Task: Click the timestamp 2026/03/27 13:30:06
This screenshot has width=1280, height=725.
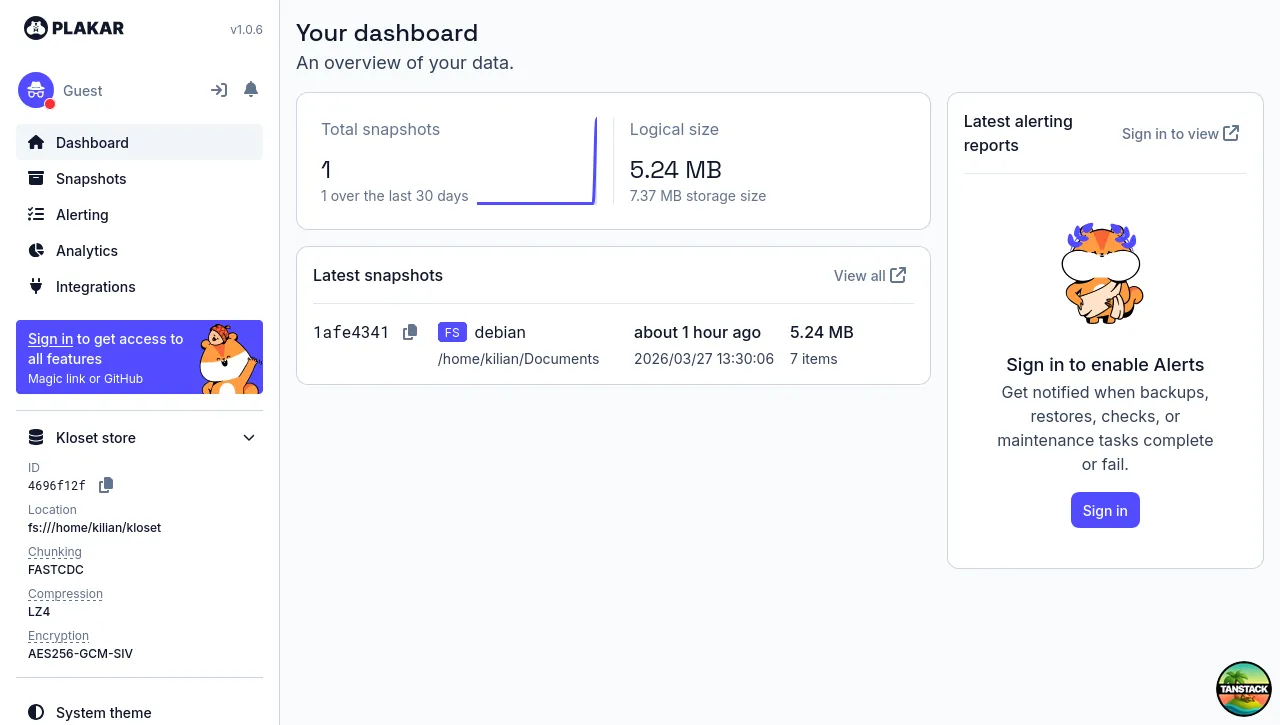Action: tap(704, 358)
